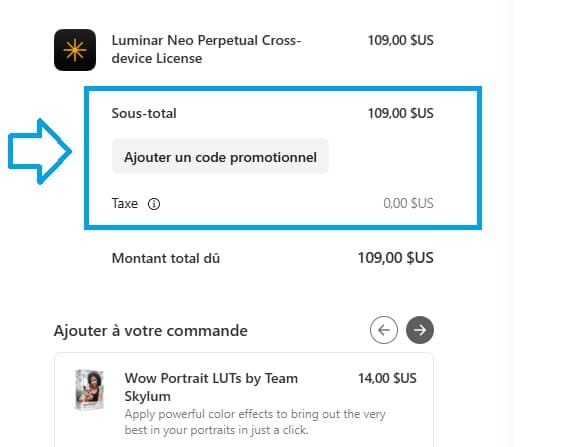The width and height of the screenshot is (571, 447).
Task: Click the Taxe label
Action: 125,203
